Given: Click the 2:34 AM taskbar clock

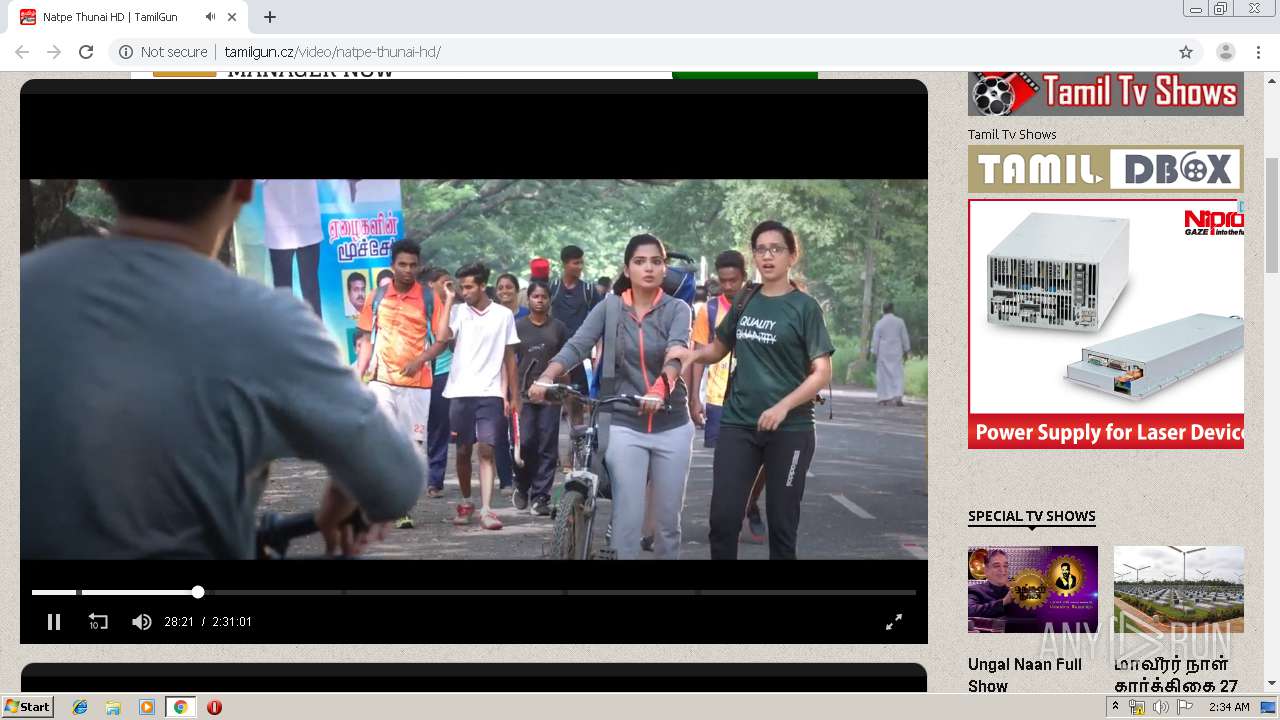Looking at the screenshot, I should pyautogui.click(x=1229, y=707).
